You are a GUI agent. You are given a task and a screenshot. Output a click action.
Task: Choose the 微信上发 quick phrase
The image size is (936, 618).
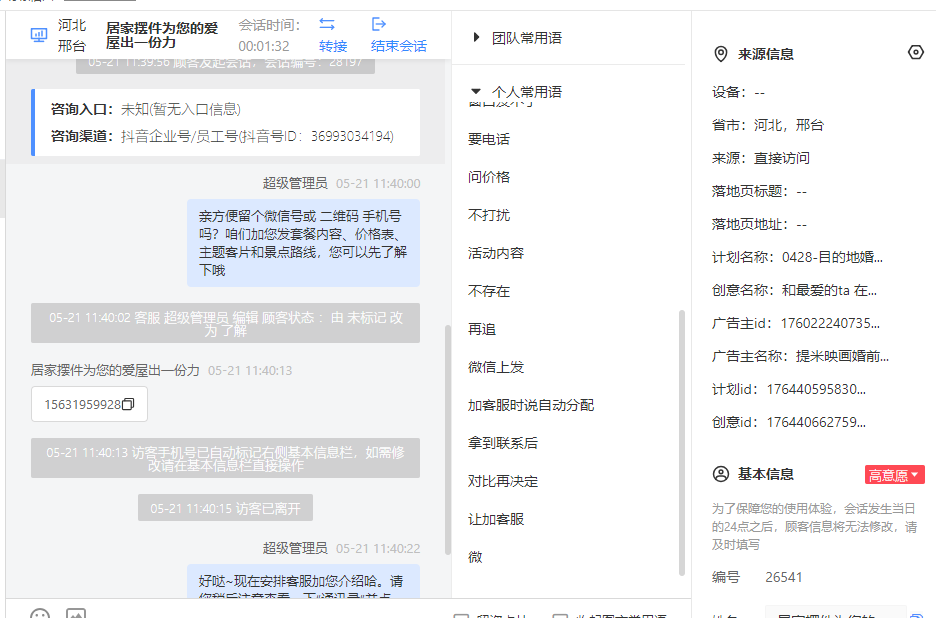[x=496, y=367]
